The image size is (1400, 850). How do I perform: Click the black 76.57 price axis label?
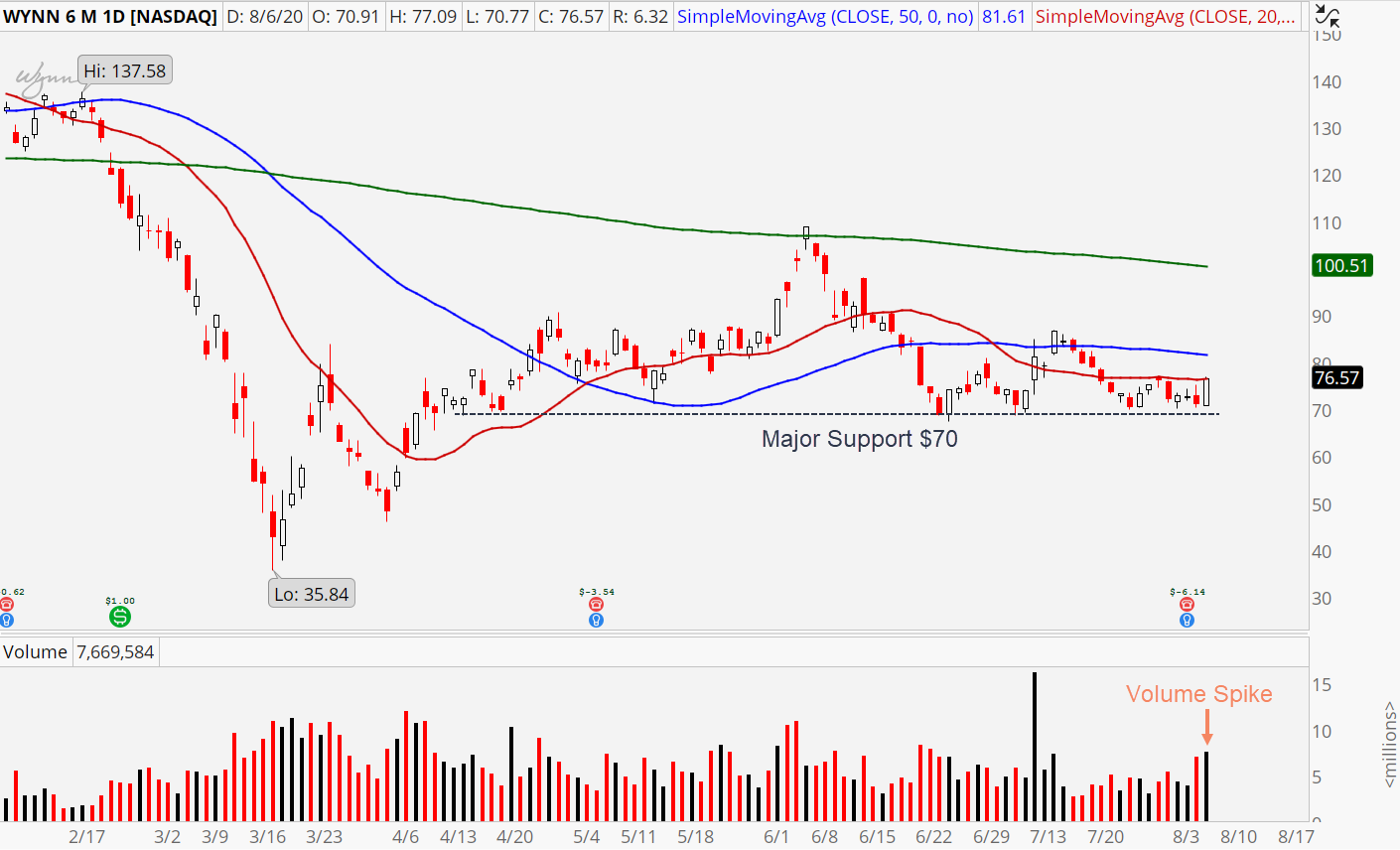coord(1336,377)
